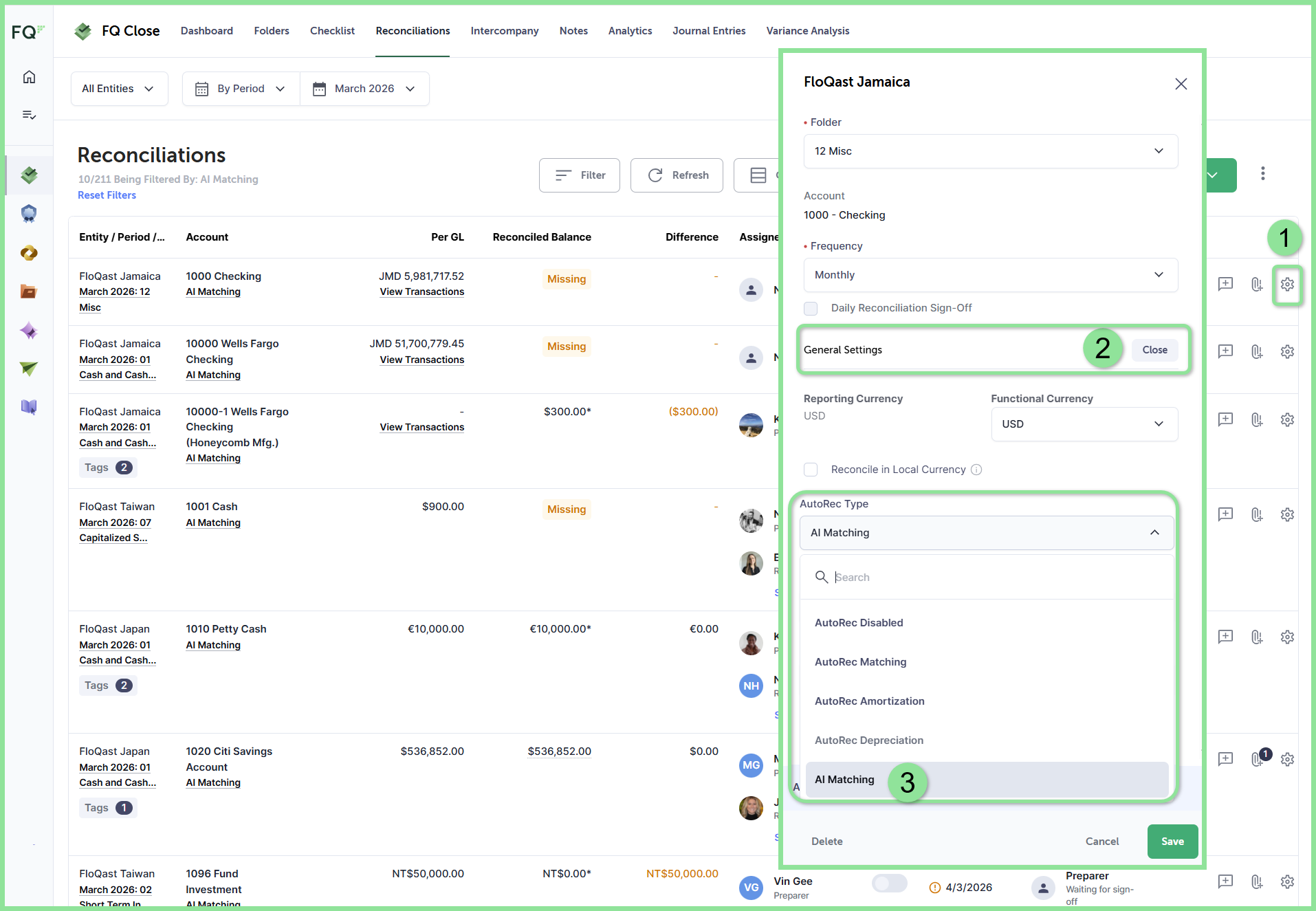Image resolution: width=1316 pixels, height=911 pixels.
Task: Open the March 2026 period dropdown
Action: click(x=364, y=89)
